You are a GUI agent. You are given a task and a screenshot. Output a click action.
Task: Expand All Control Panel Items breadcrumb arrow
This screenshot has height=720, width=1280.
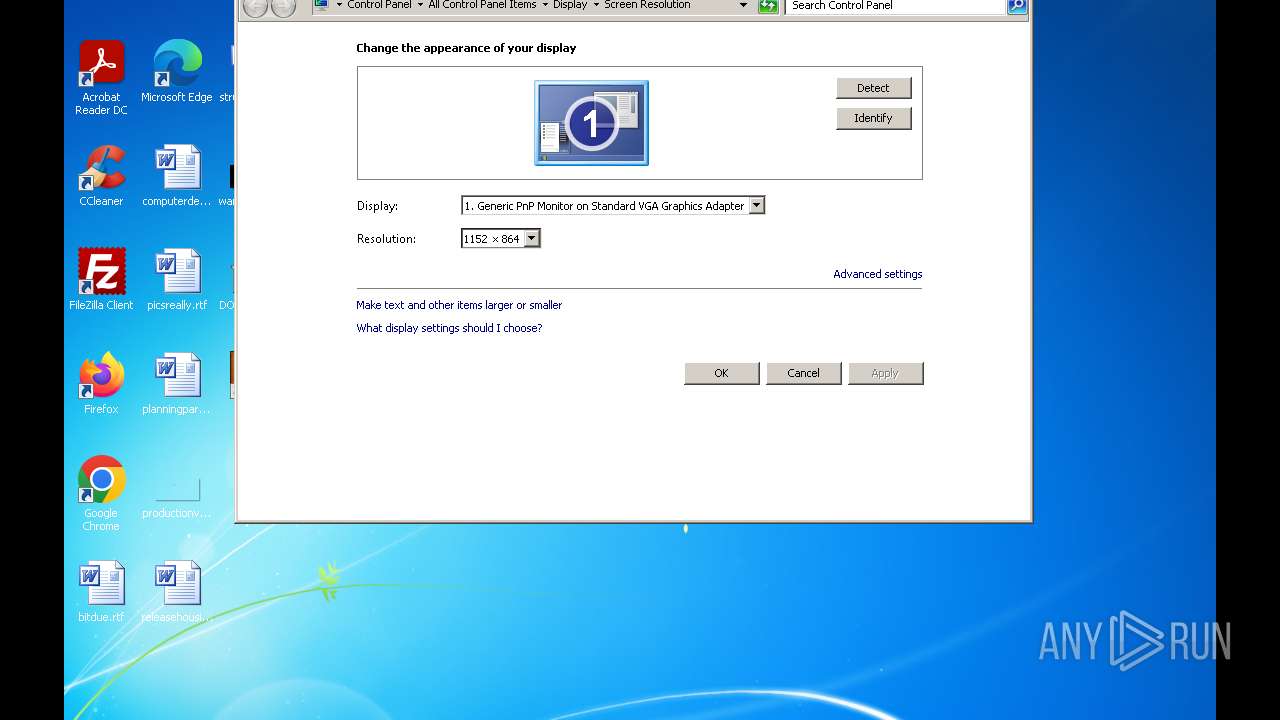click(545, 5)
